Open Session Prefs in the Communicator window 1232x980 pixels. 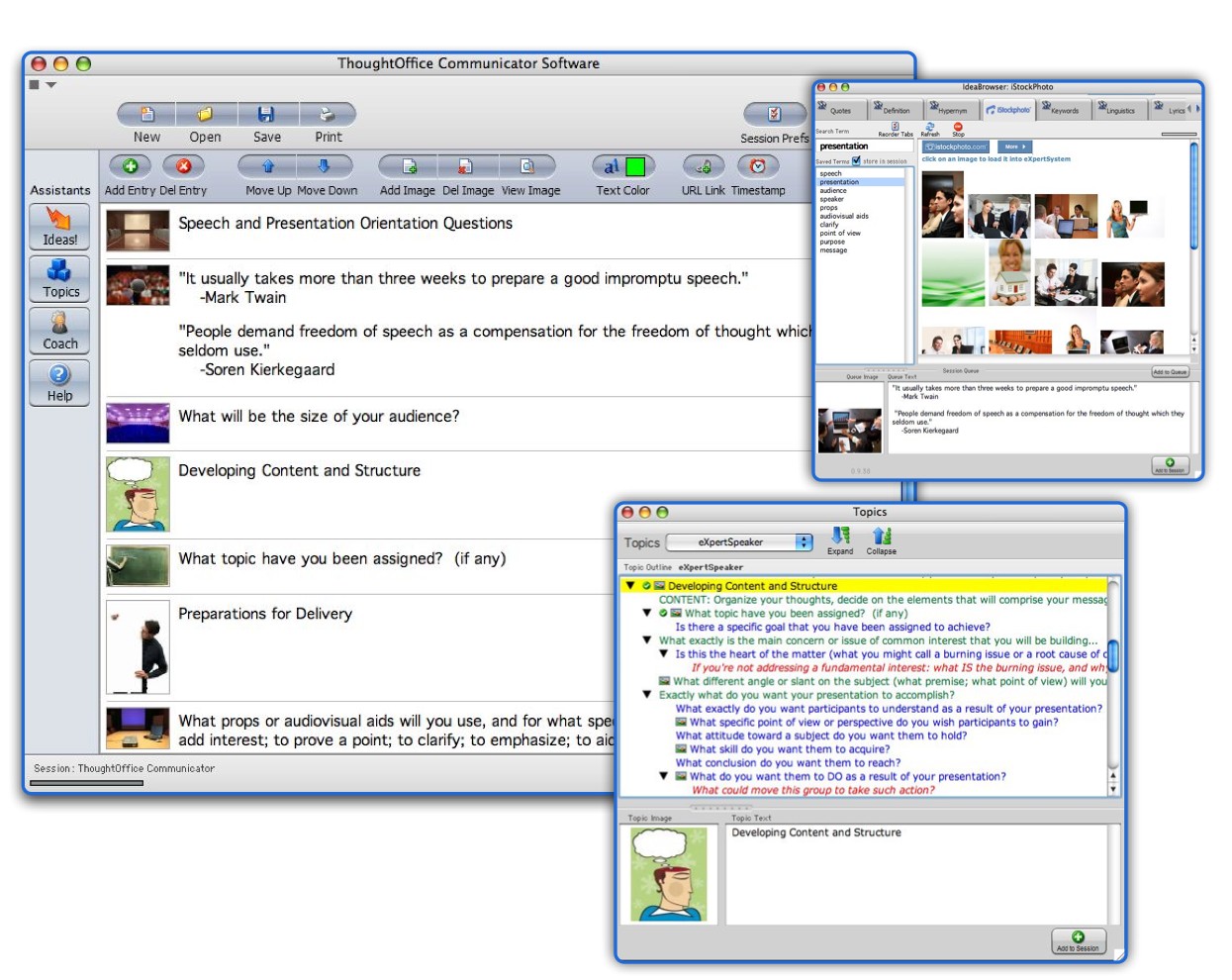pos(775,115)
